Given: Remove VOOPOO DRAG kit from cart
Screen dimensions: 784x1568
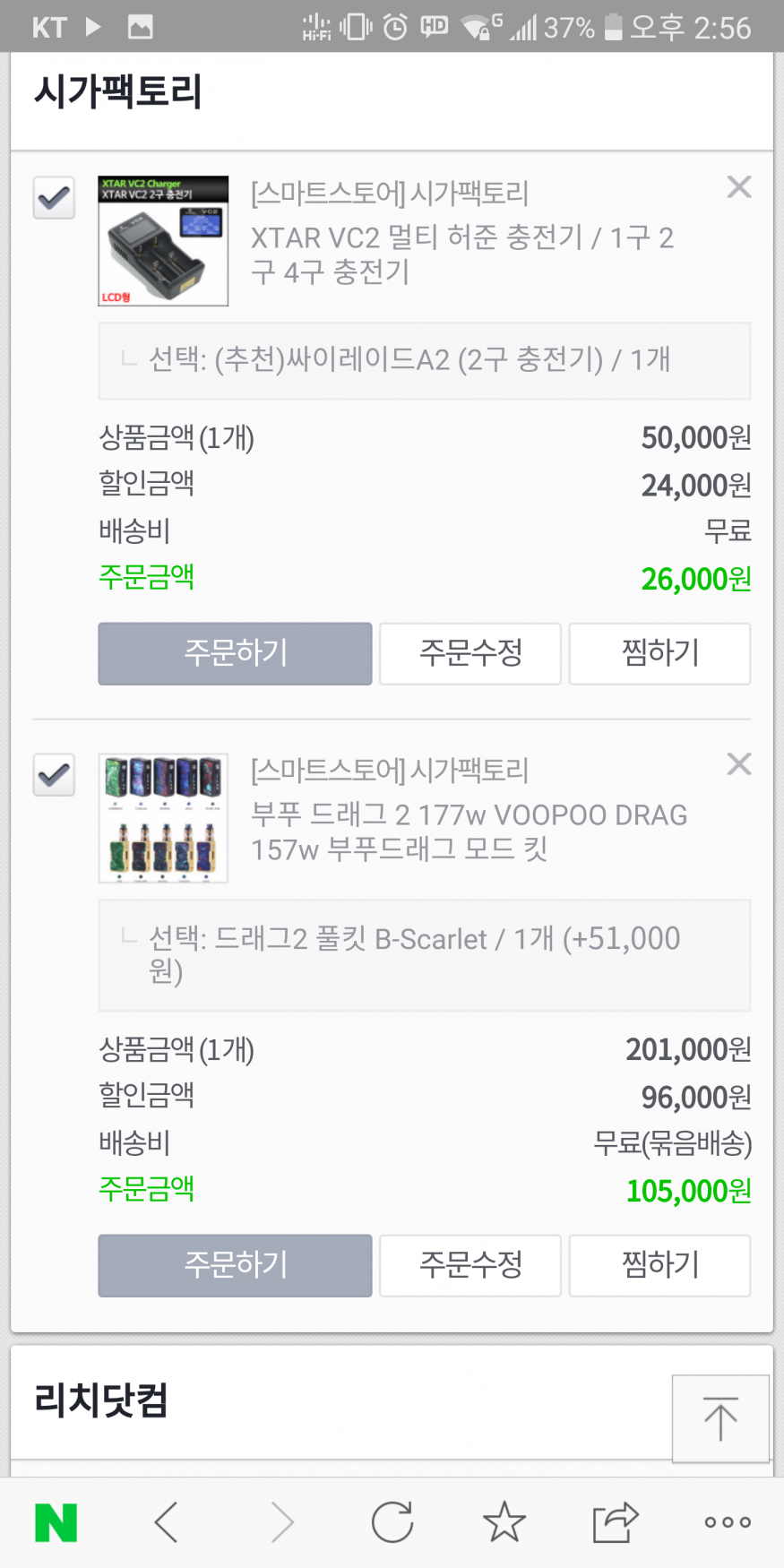Looking at the screenshot, I should [x=739, y=764].
